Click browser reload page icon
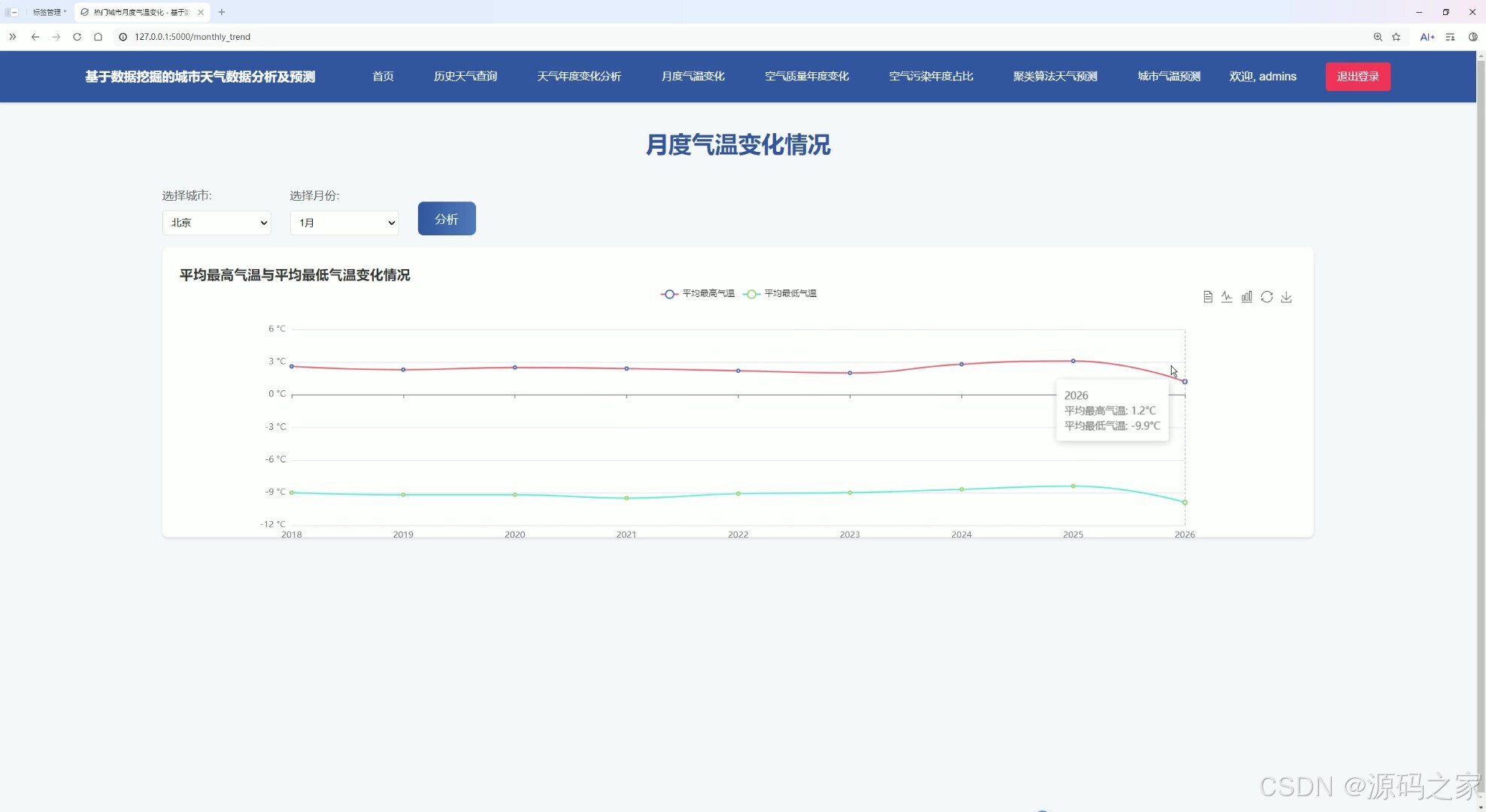 point(77,37)
